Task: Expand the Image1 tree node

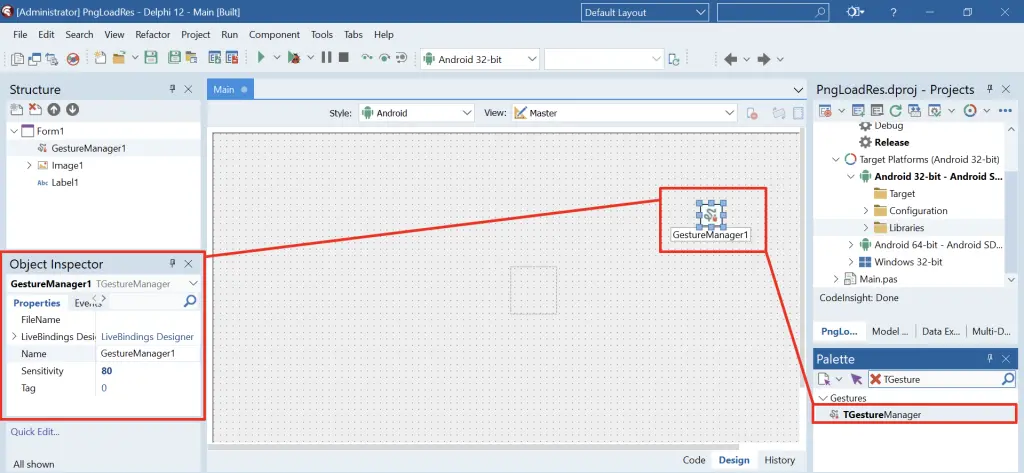Action: click(29, 165)
